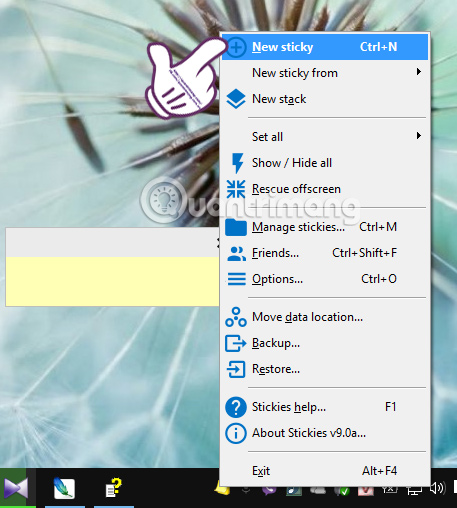The height and width of the screenshot is (508, 457).
Task: Select Backup… in the context menu
Action: (324, 343)
